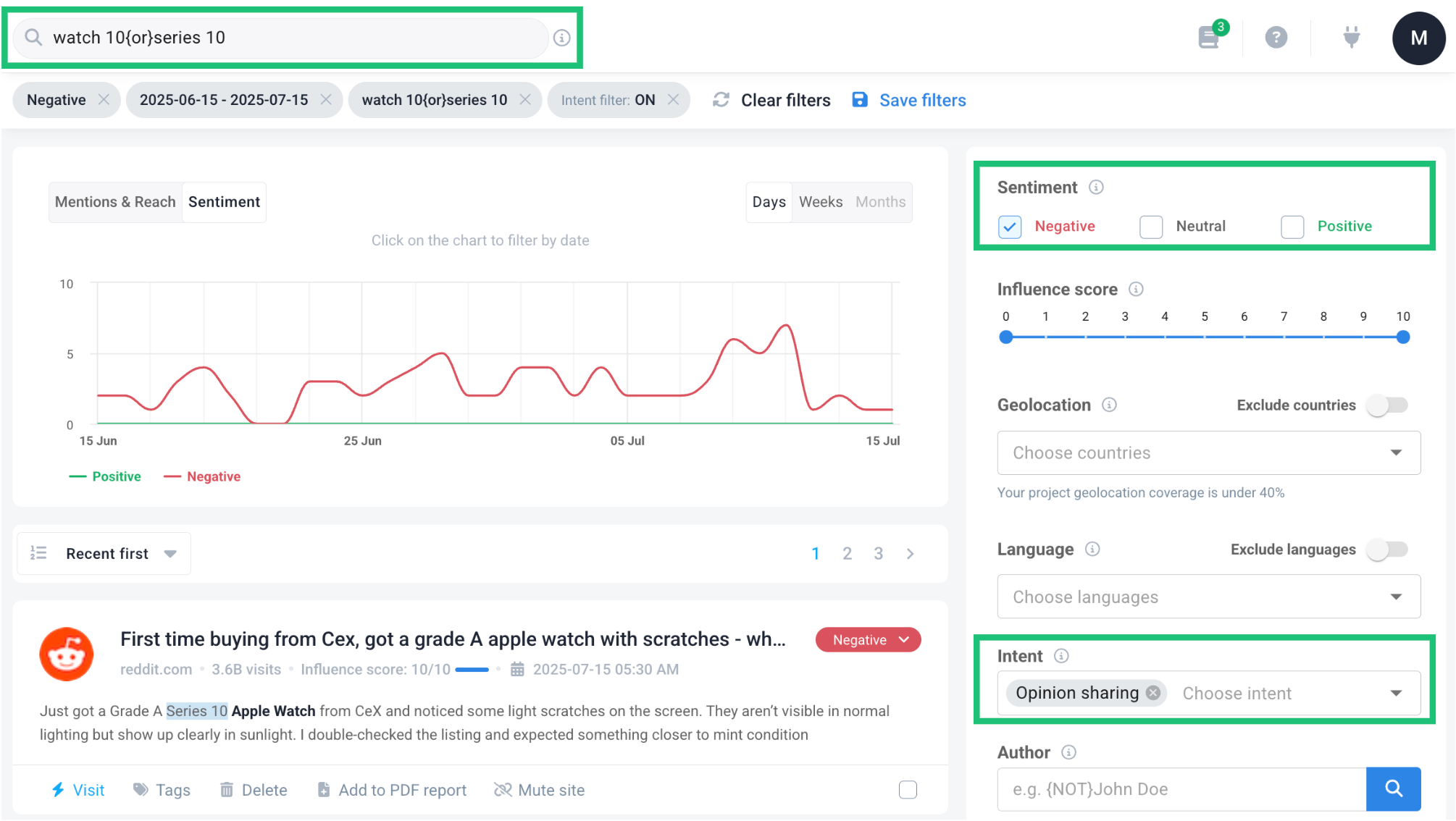The image size is (1456, 821).
Task: Show the Intent info icon
Action: tap(1062, 656)
